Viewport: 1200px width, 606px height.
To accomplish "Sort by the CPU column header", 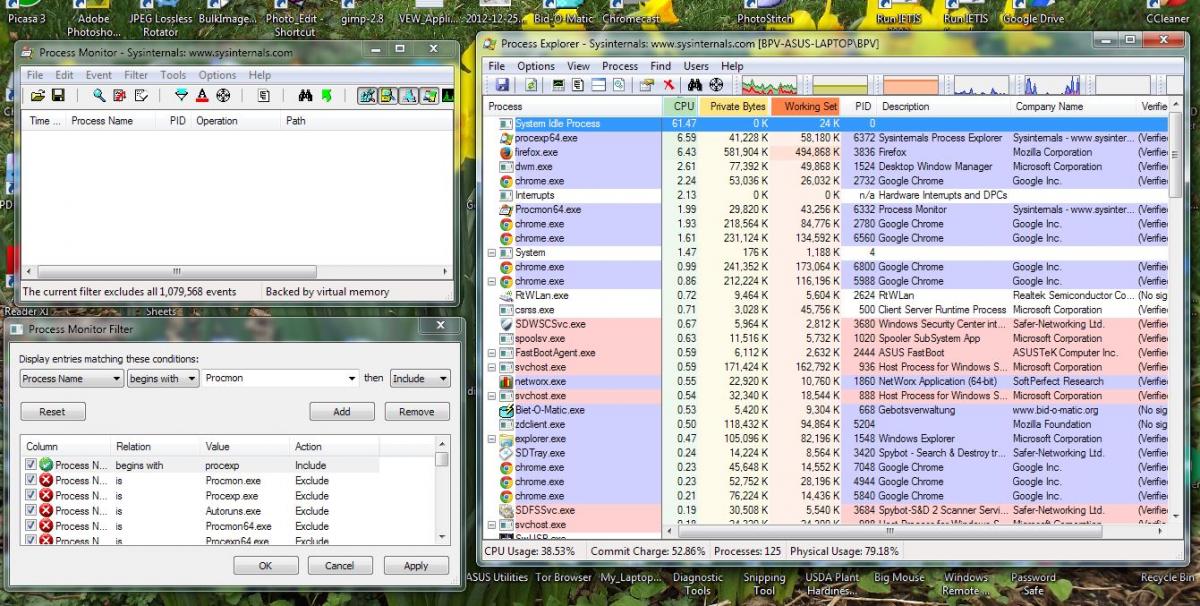I will coord(681,106).
